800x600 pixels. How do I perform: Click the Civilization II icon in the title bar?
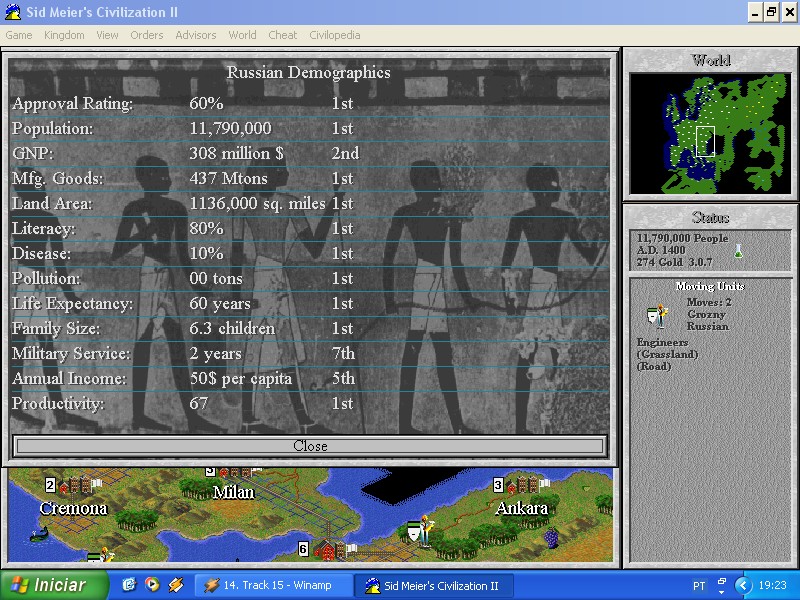(13, 12)
